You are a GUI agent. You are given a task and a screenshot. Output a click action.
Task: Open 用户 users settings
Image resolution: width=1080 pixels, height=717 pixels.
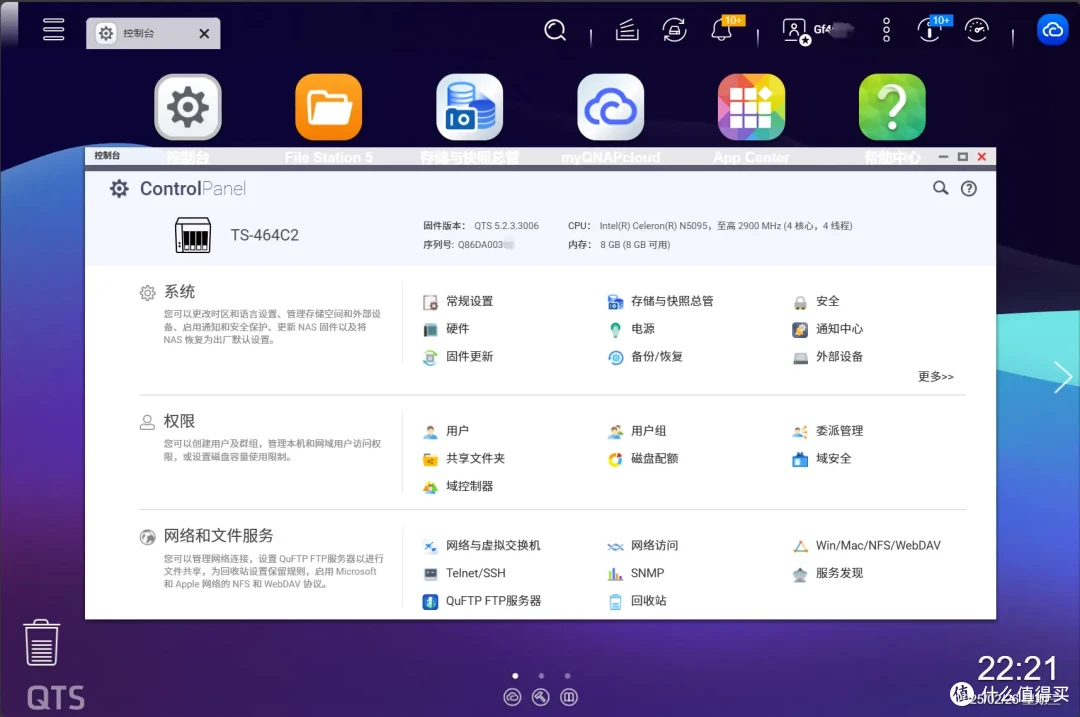click(x=446, y=430)
